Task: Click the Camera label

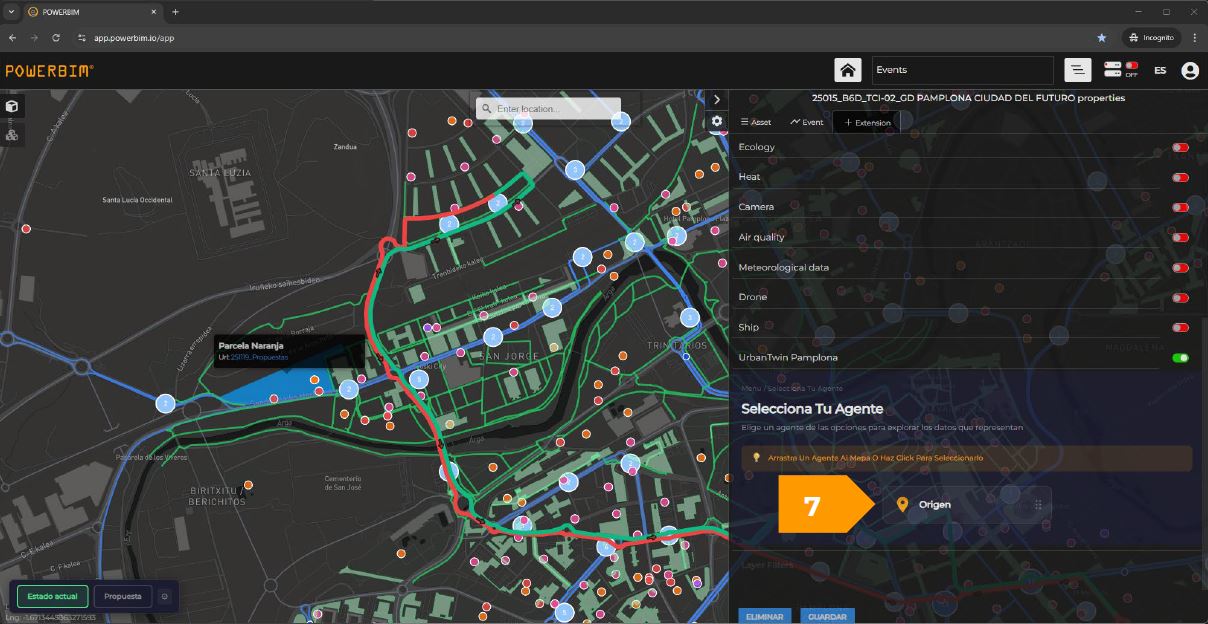Action: 756,207
